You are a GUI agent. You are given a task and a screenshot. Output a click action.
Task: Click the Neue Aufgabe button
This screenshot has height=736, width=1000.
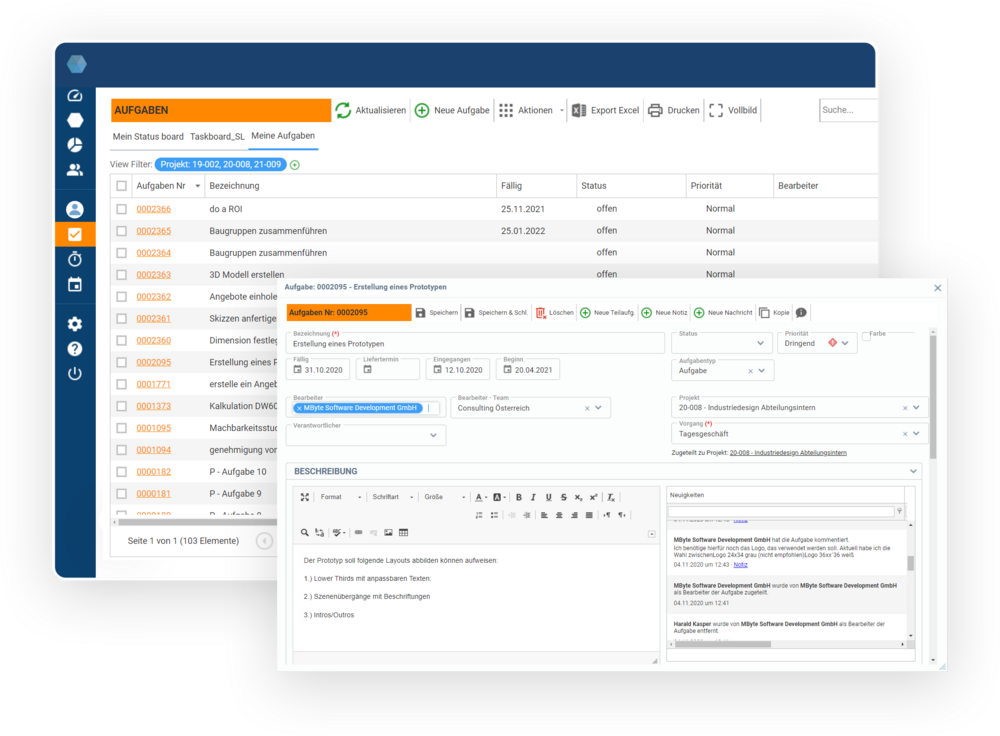pyautogui.click(x=452, y=110)
